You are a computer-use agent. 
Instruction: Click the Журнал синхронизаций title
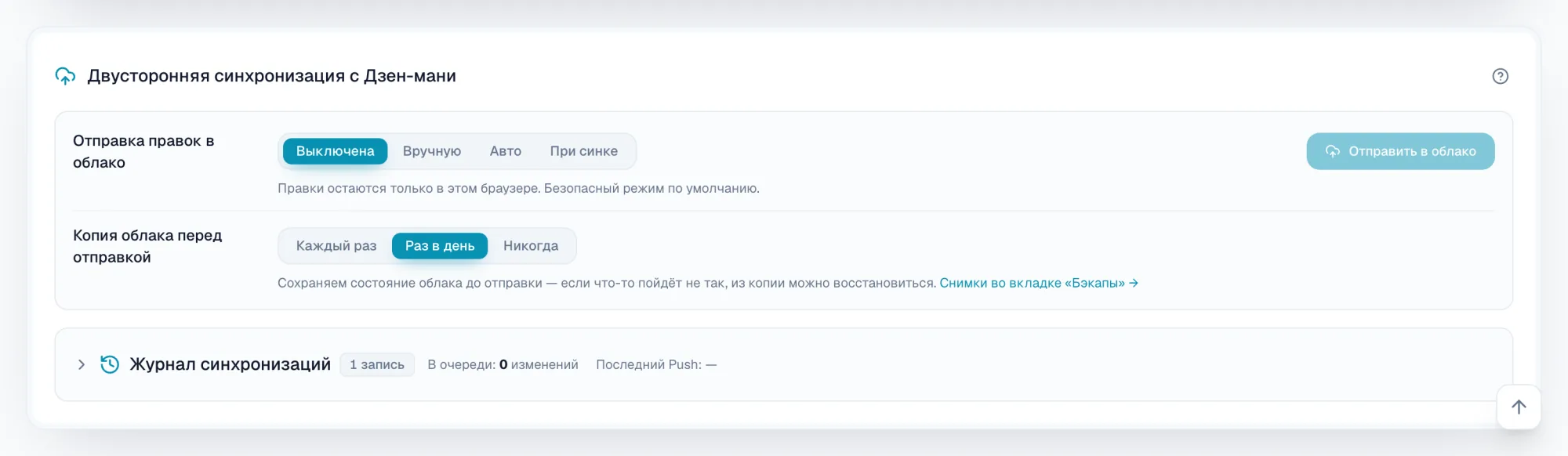pyautogui.click(x=230, y=364)
